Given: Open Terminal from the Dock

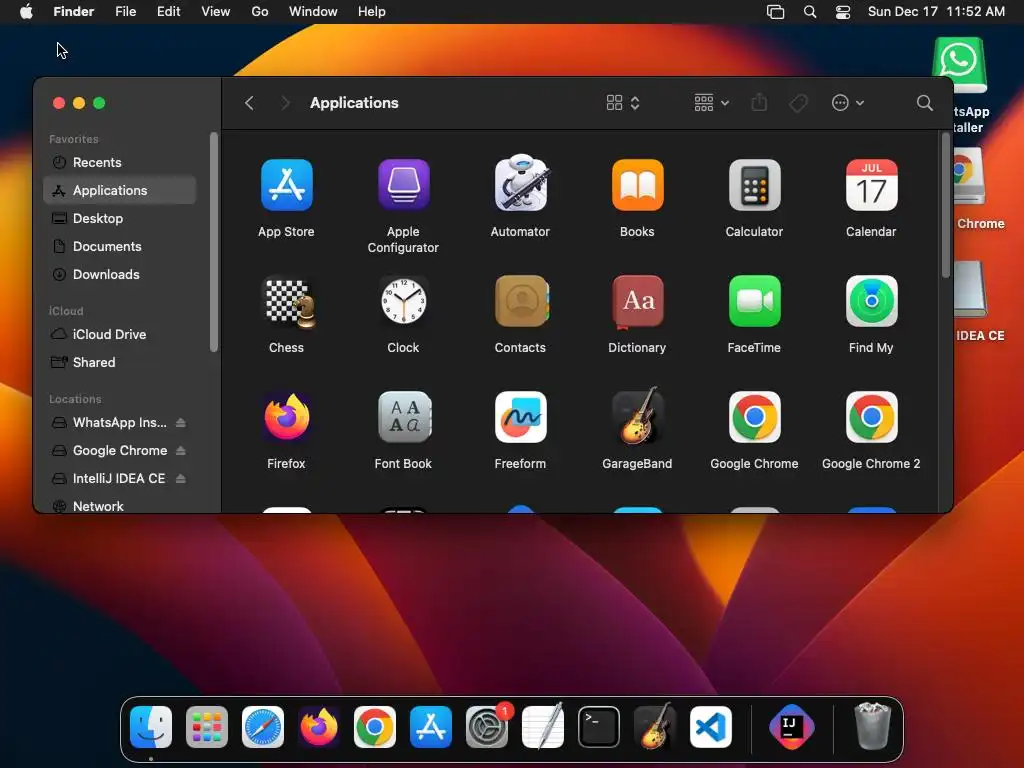Looking at the screenshot, I should pos(599,727).
